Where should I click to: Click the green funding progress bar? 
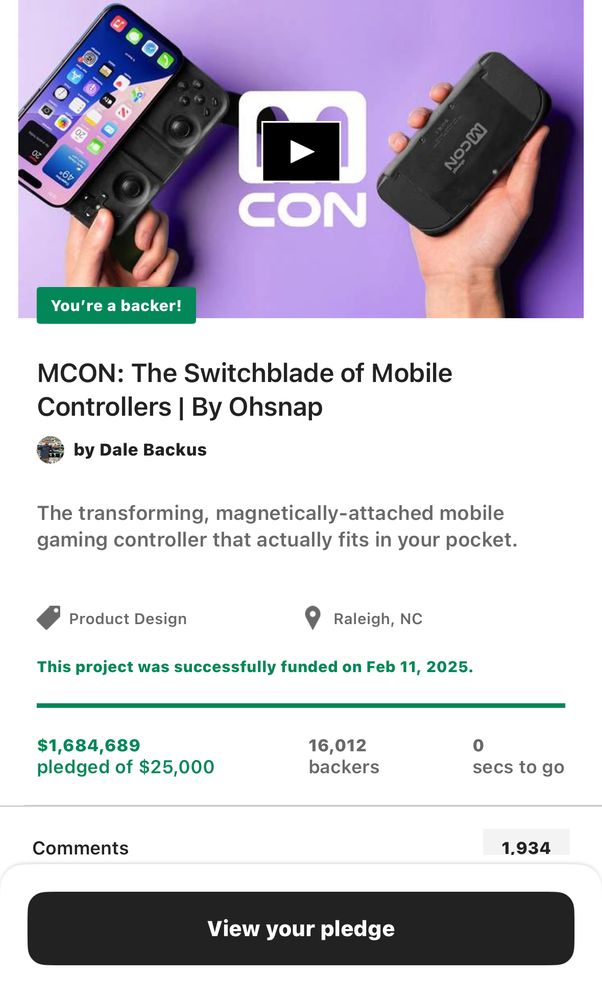[x=301, y=703]
